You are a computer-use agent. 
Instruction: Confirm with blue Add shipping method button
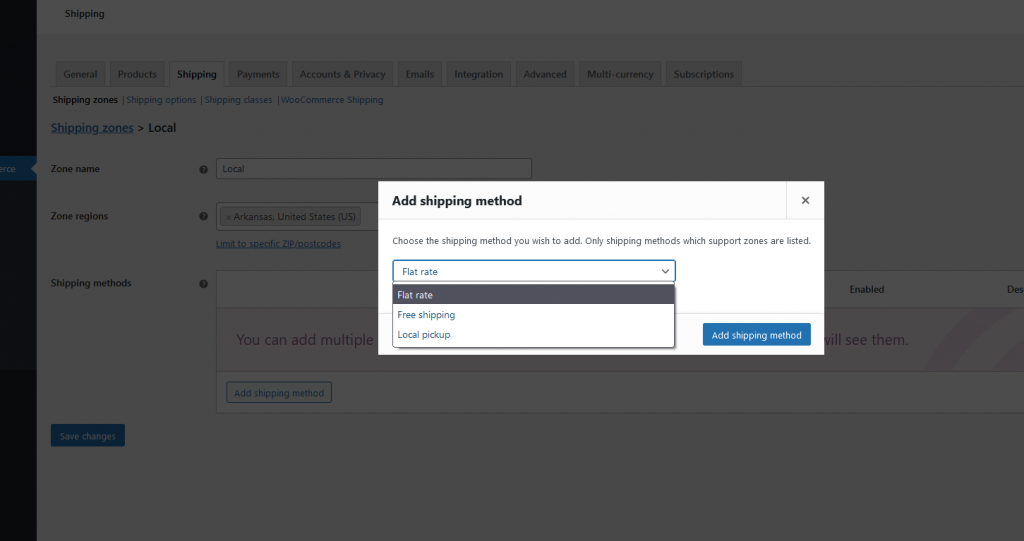point(756,335)
